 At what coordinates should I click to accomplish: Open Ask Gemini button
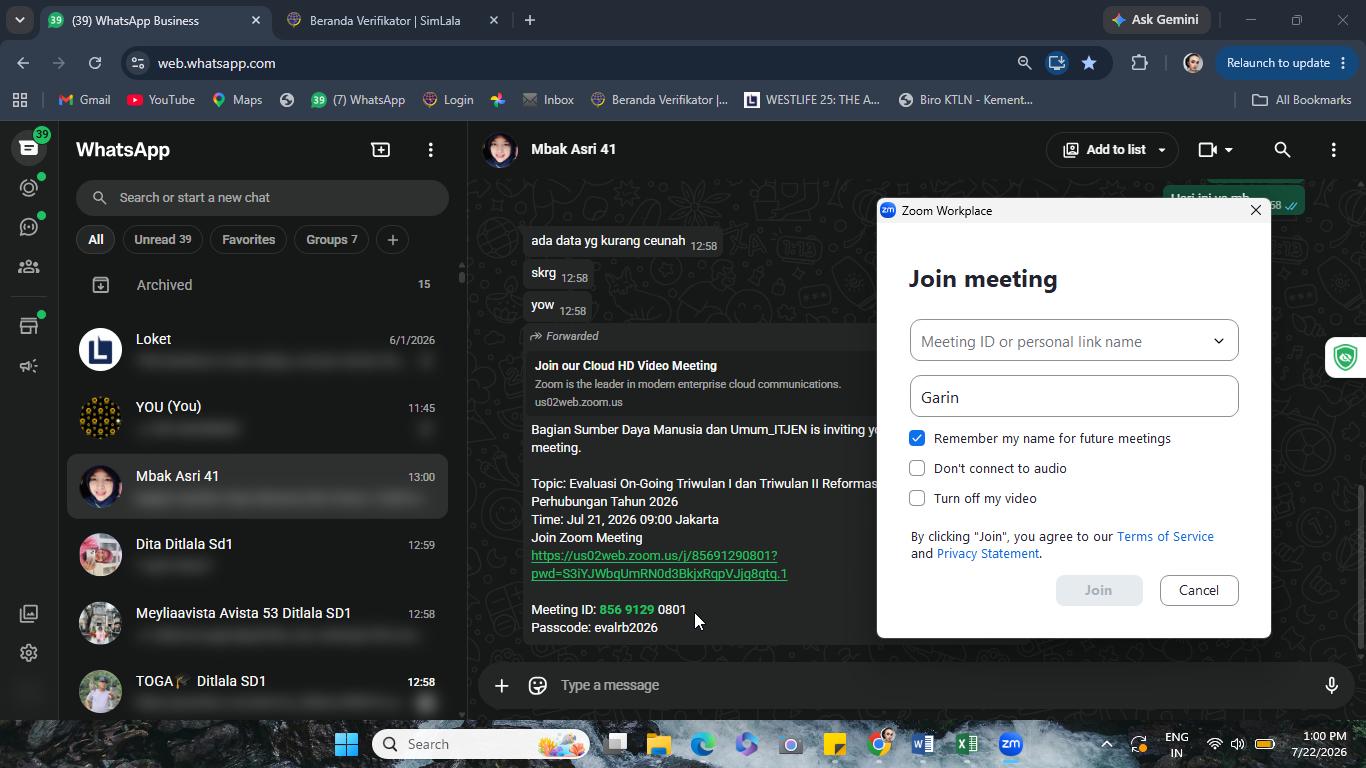(x=1155, y=20)
